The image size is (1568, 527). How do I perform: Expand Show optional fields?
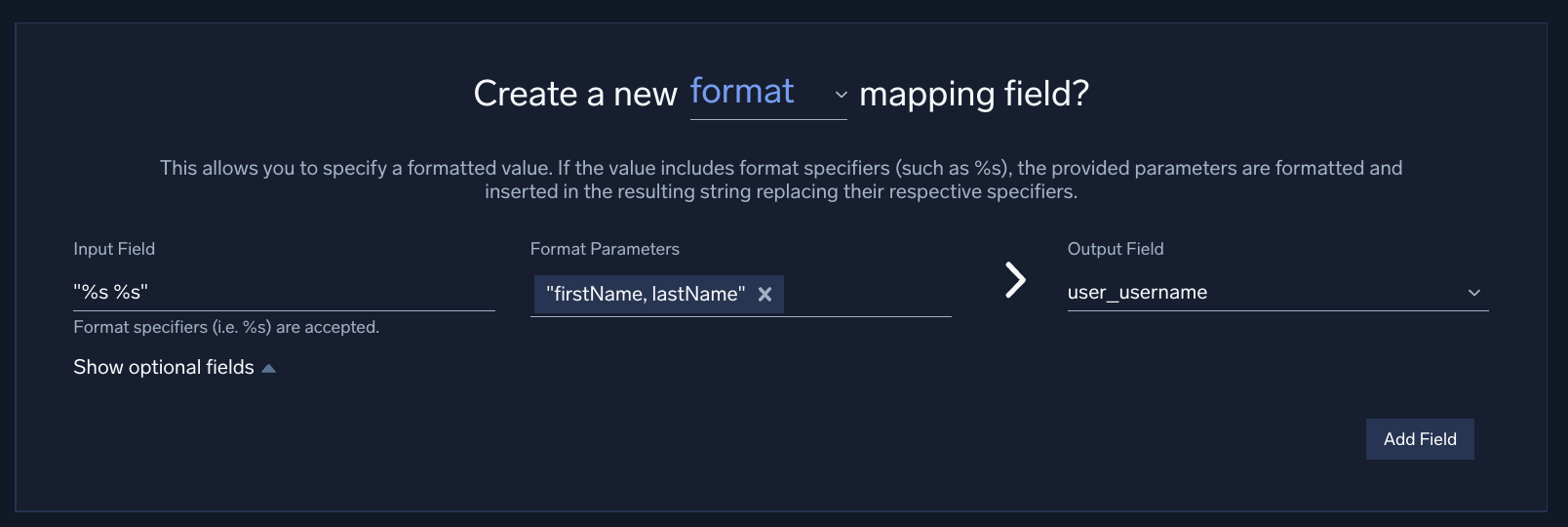pos(163,367)
